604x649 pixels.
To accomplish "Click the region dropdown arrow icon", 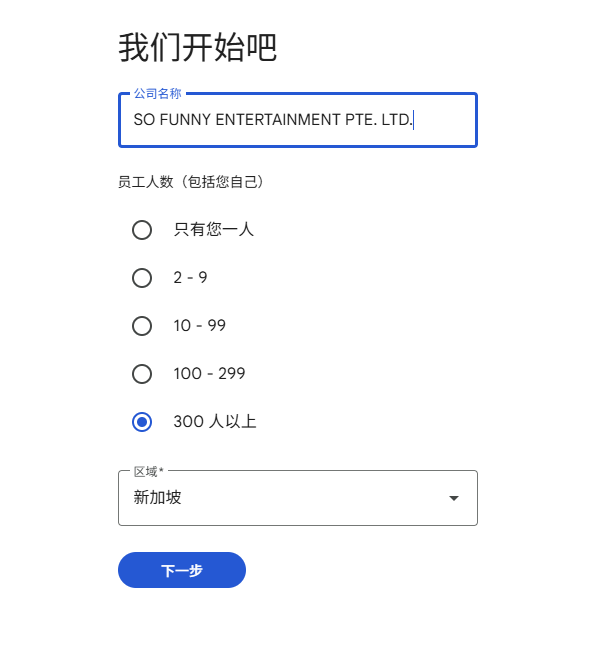I will pyautogui.click(x=454, y=498).
